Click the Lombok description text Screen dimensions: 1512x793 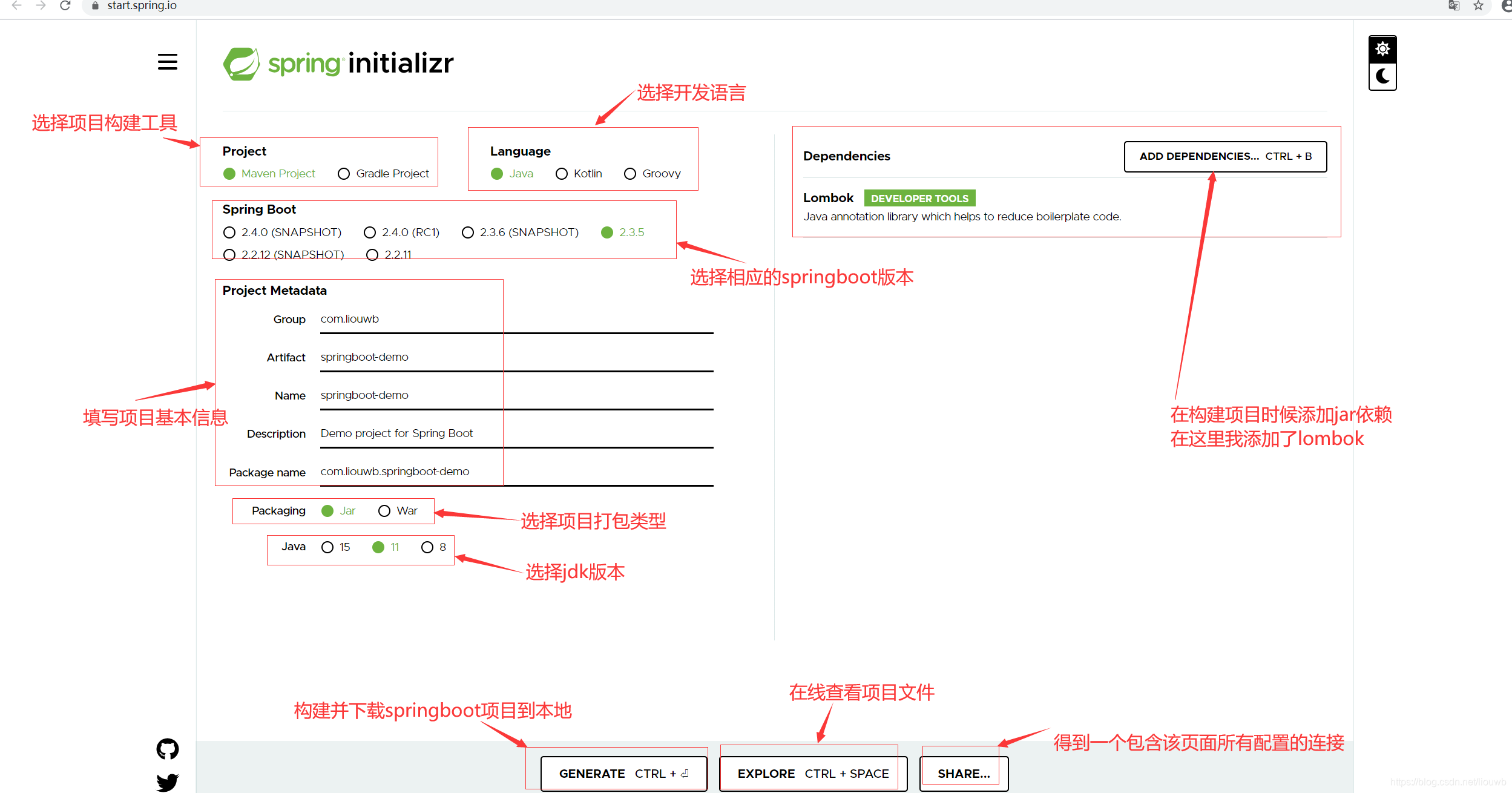coord(962,217)
